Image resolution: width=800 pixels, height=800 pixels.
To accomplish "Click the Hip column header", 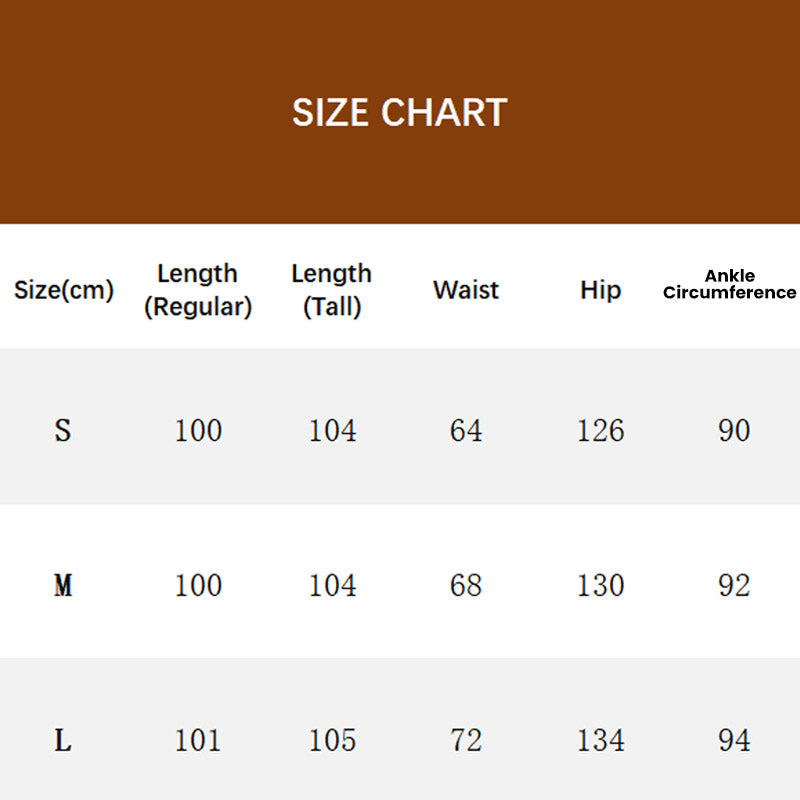I will pyautogui.click(x=600, y=290).
